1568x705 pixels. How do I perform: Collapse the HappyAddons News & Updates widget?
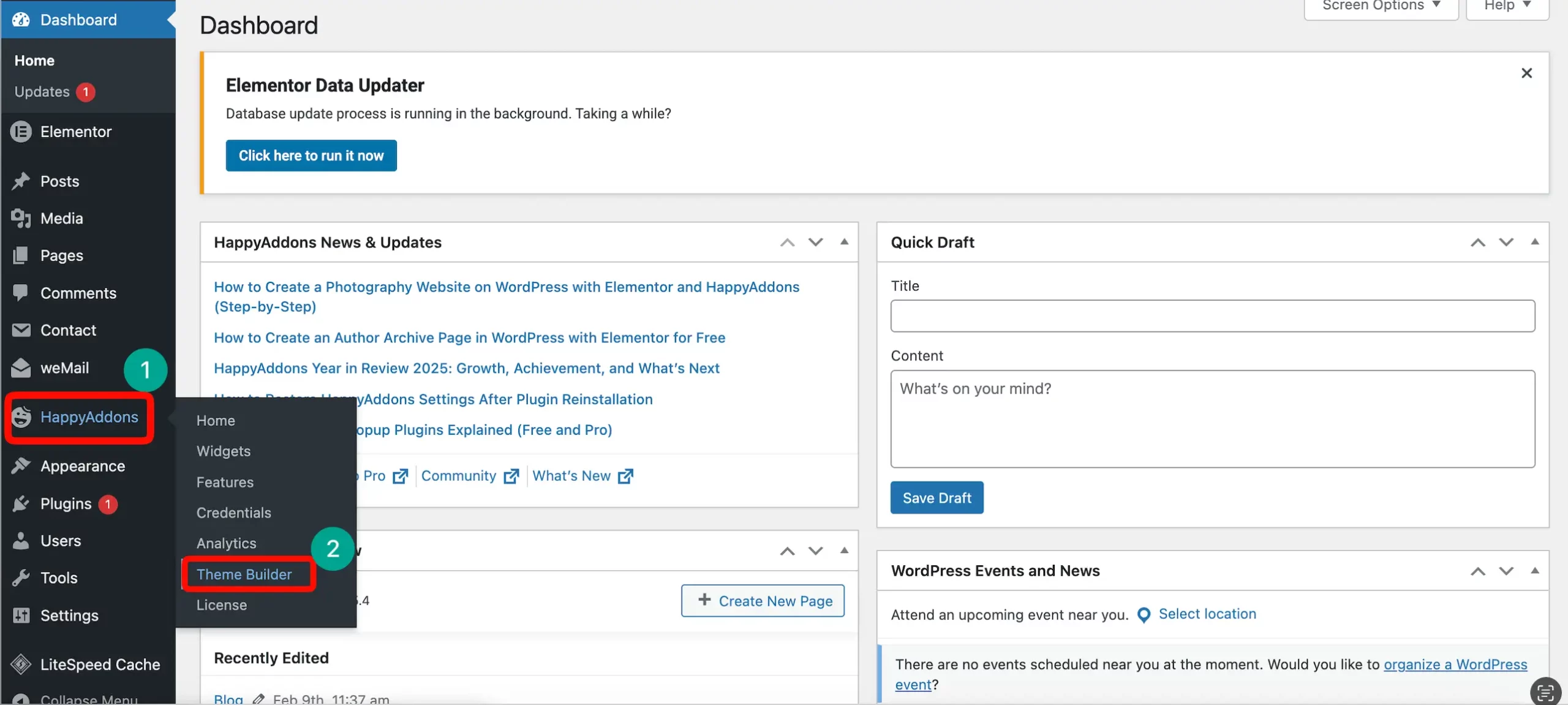[844, 242]
